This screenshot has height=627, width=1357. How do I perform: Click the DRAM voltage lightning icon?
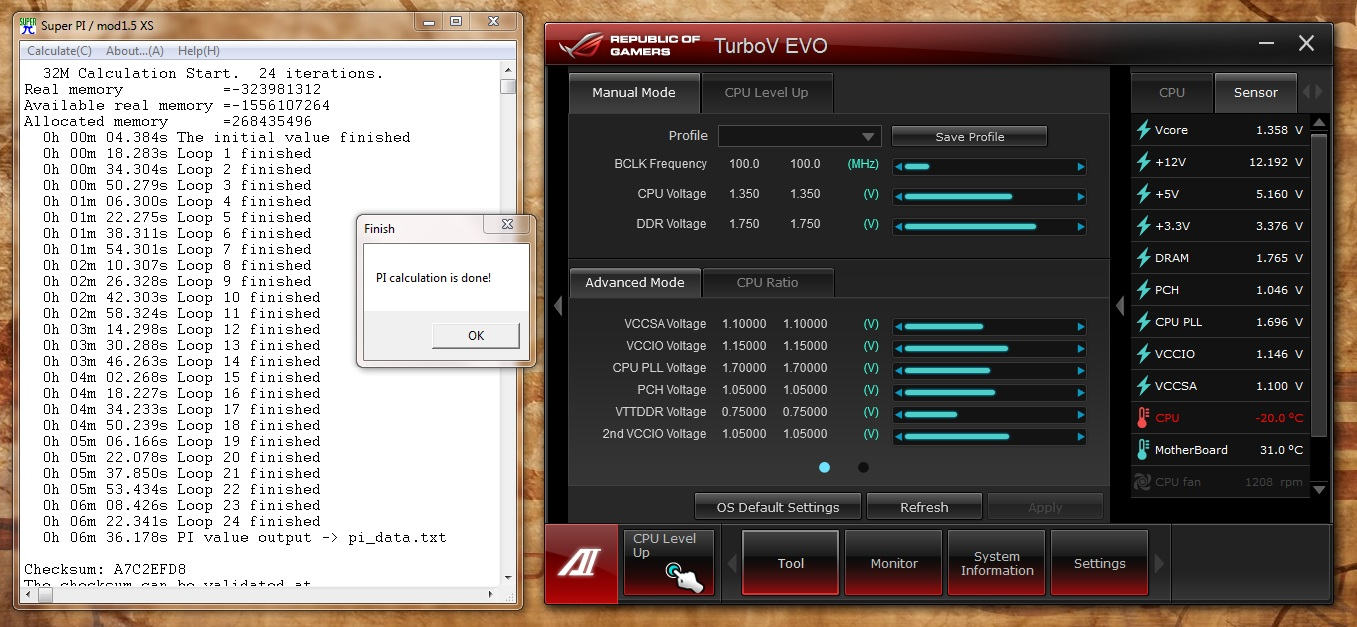click(1143, 258)
